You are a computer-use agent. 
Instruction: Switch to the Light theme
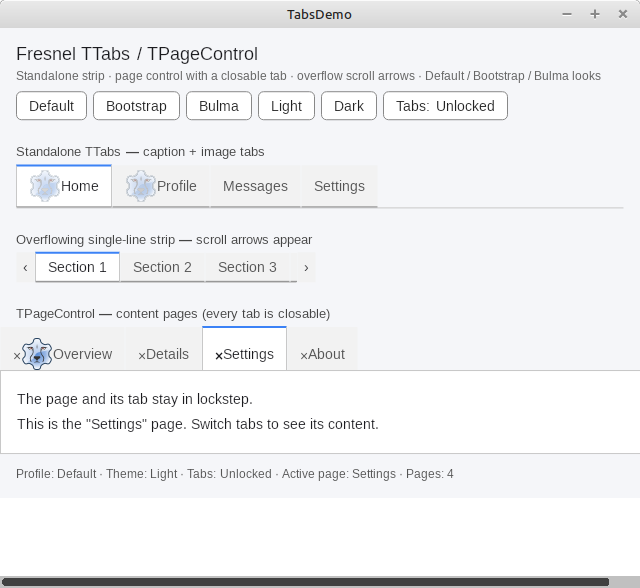286,106
